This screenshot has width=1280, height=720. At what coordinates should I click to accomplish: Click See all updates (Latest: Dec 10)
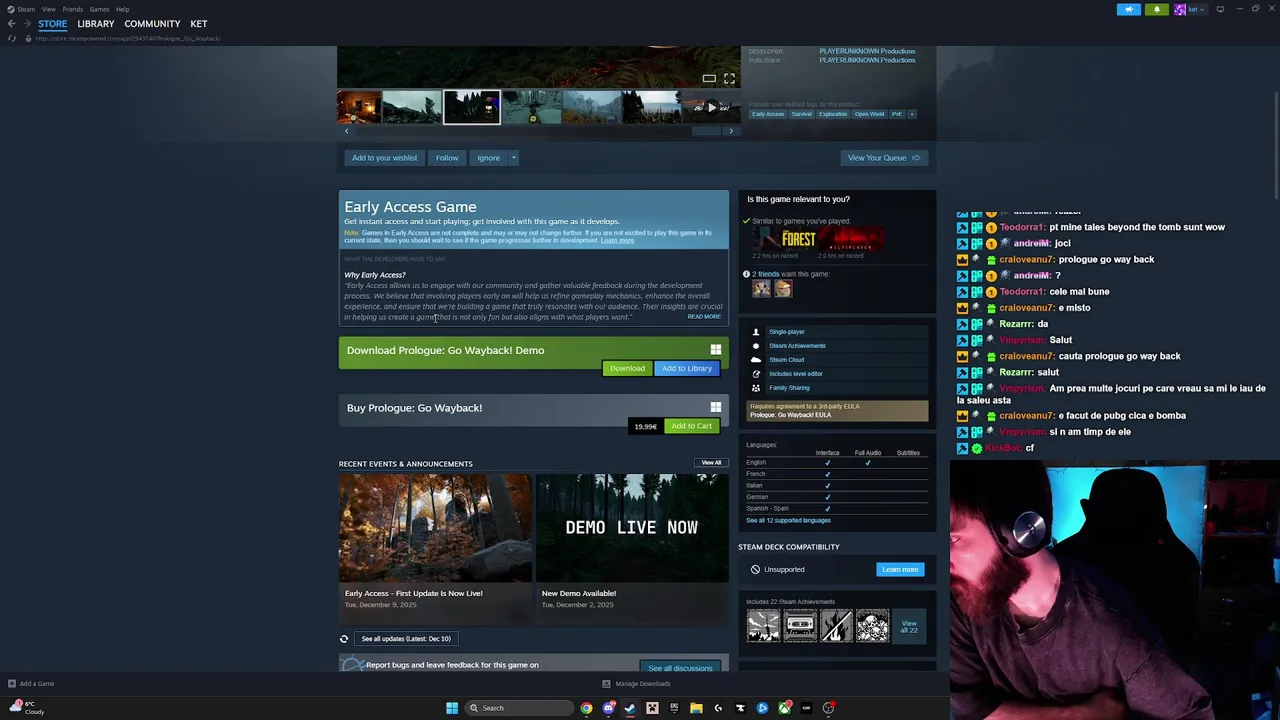(x=406, y=639)
